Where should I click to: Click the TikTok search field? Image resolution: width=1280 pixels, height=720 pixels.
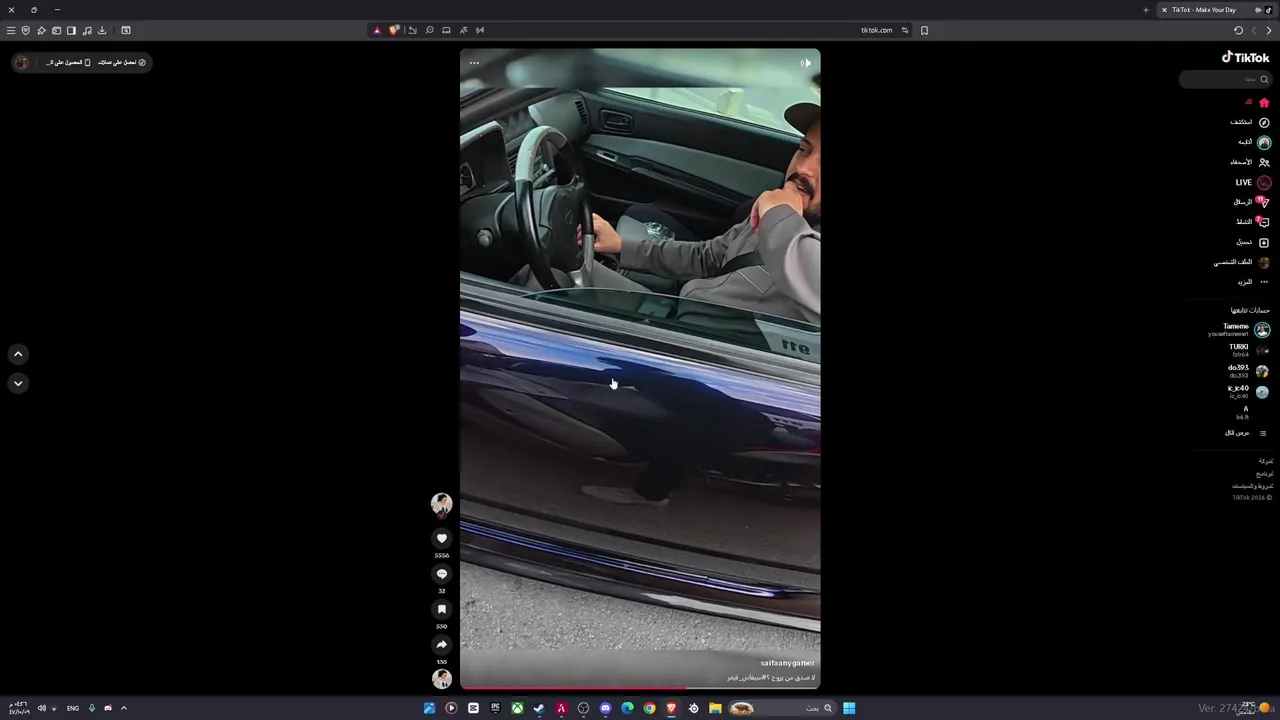pyautogui.click(x=1225, y=79)
